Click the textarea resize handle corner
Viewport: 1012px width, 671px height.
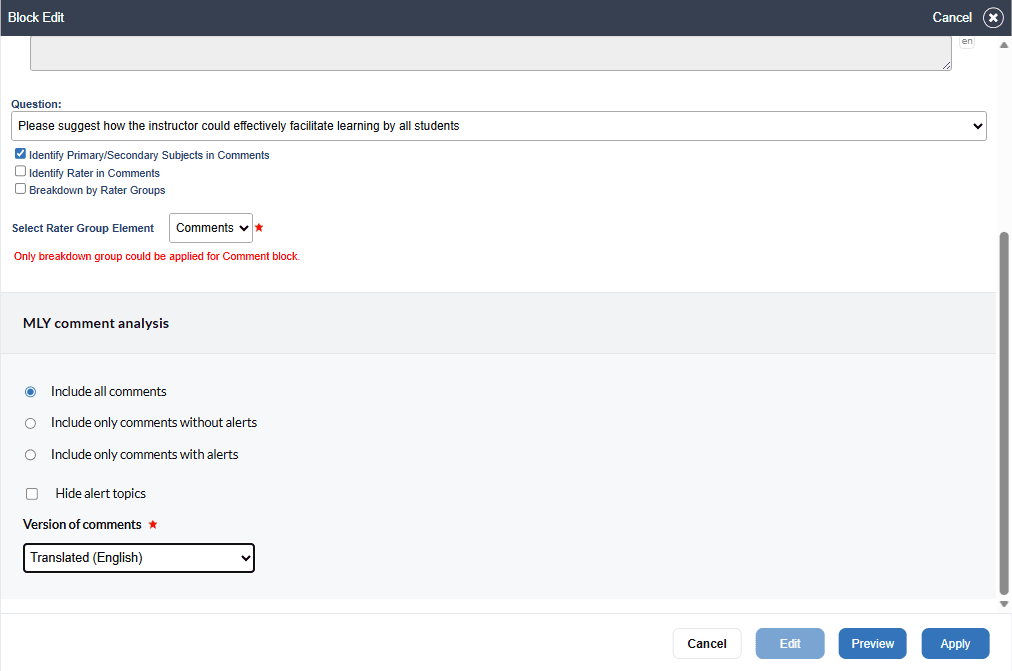(945, 65)
